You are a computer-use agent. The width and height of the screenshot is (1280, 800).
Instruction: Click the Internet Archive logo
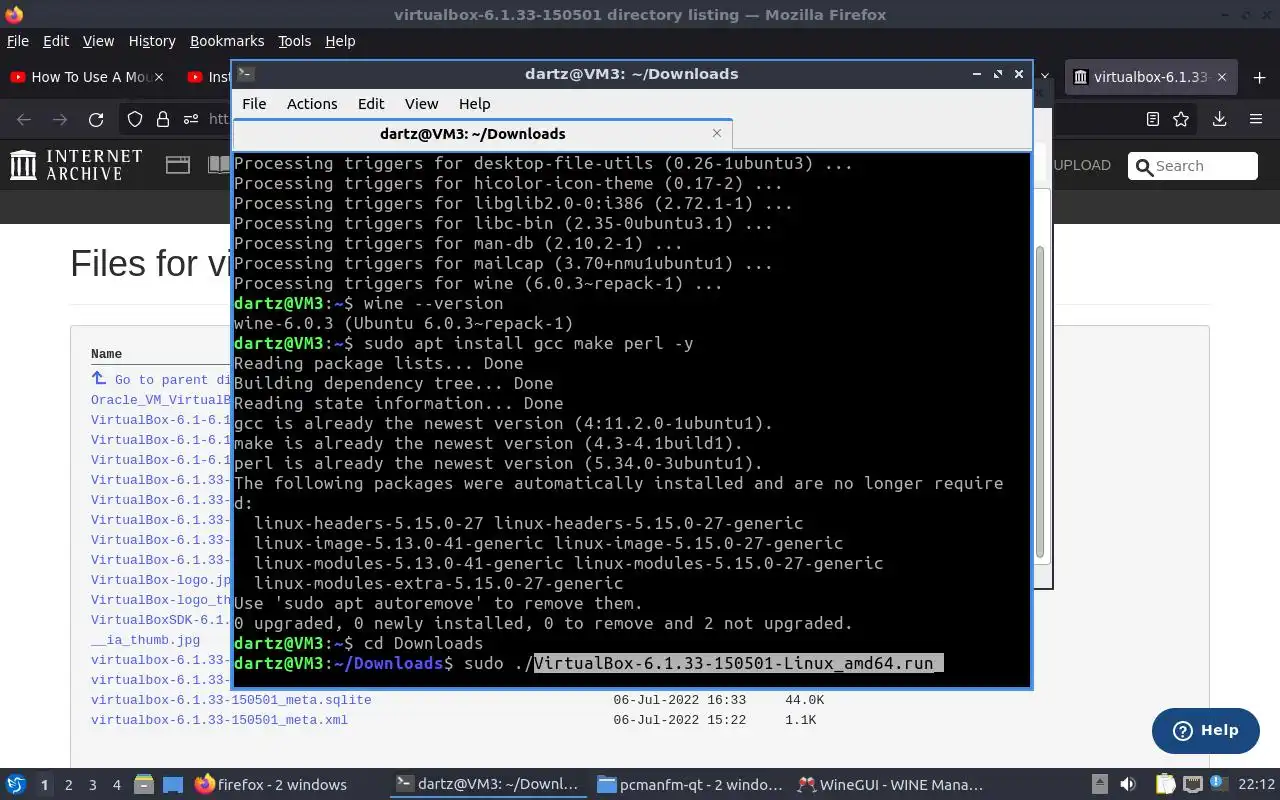click(x=76, y=165)
